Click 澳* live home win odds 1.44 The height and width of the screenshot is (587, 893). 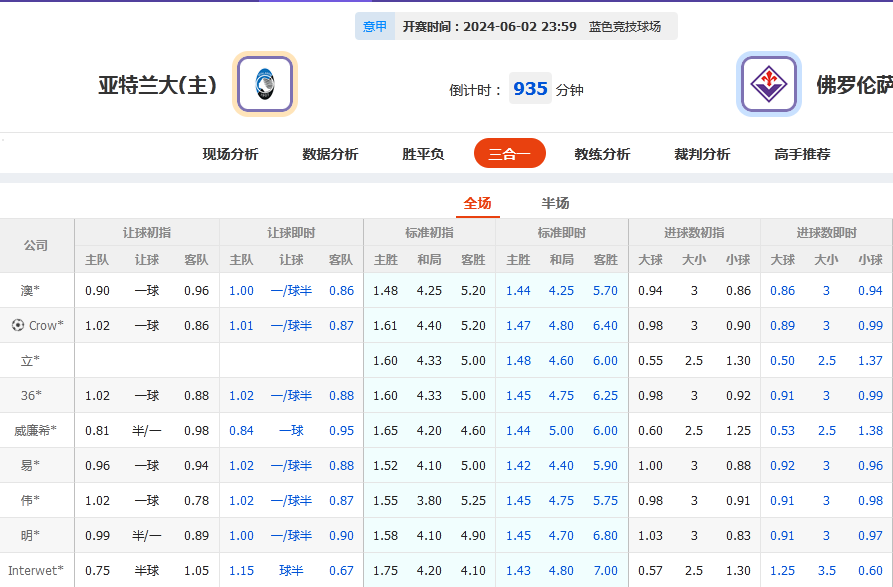(x=518, y=289)
